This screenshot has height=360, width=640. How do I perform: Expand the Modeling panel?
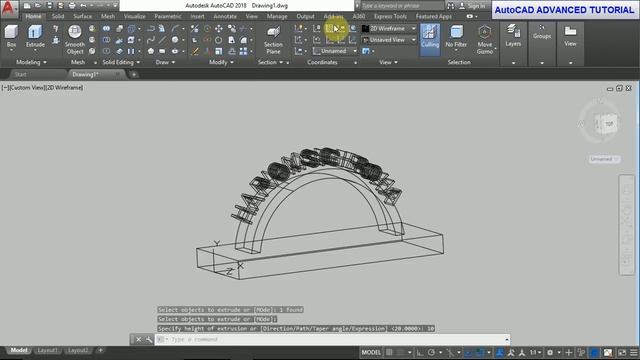click(x=31, y=62)
